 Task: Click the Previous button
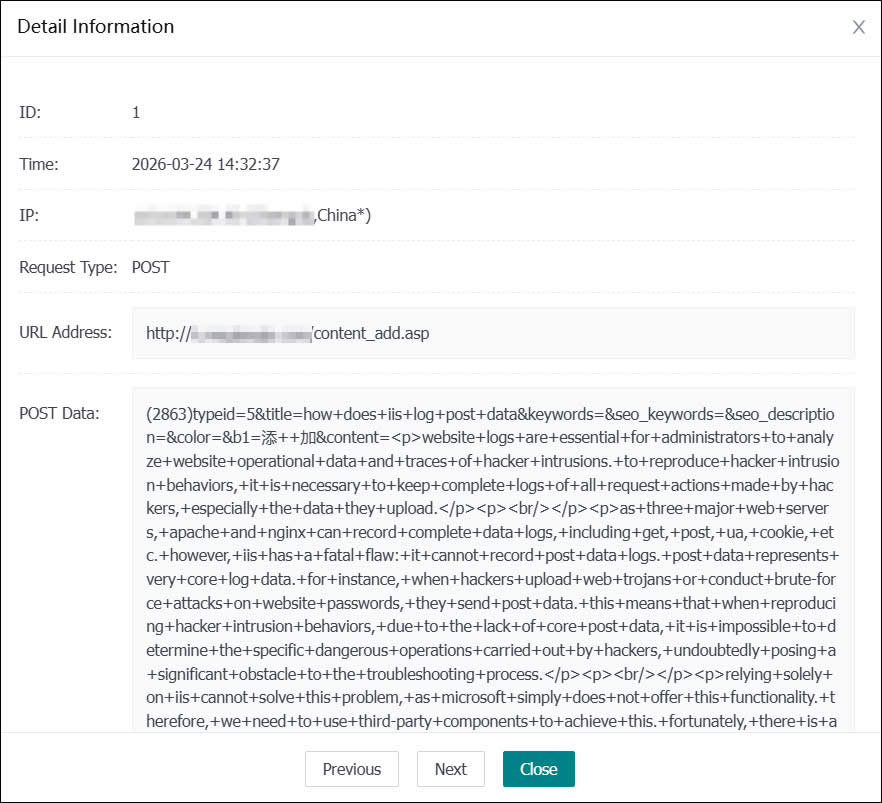point(351,769)
